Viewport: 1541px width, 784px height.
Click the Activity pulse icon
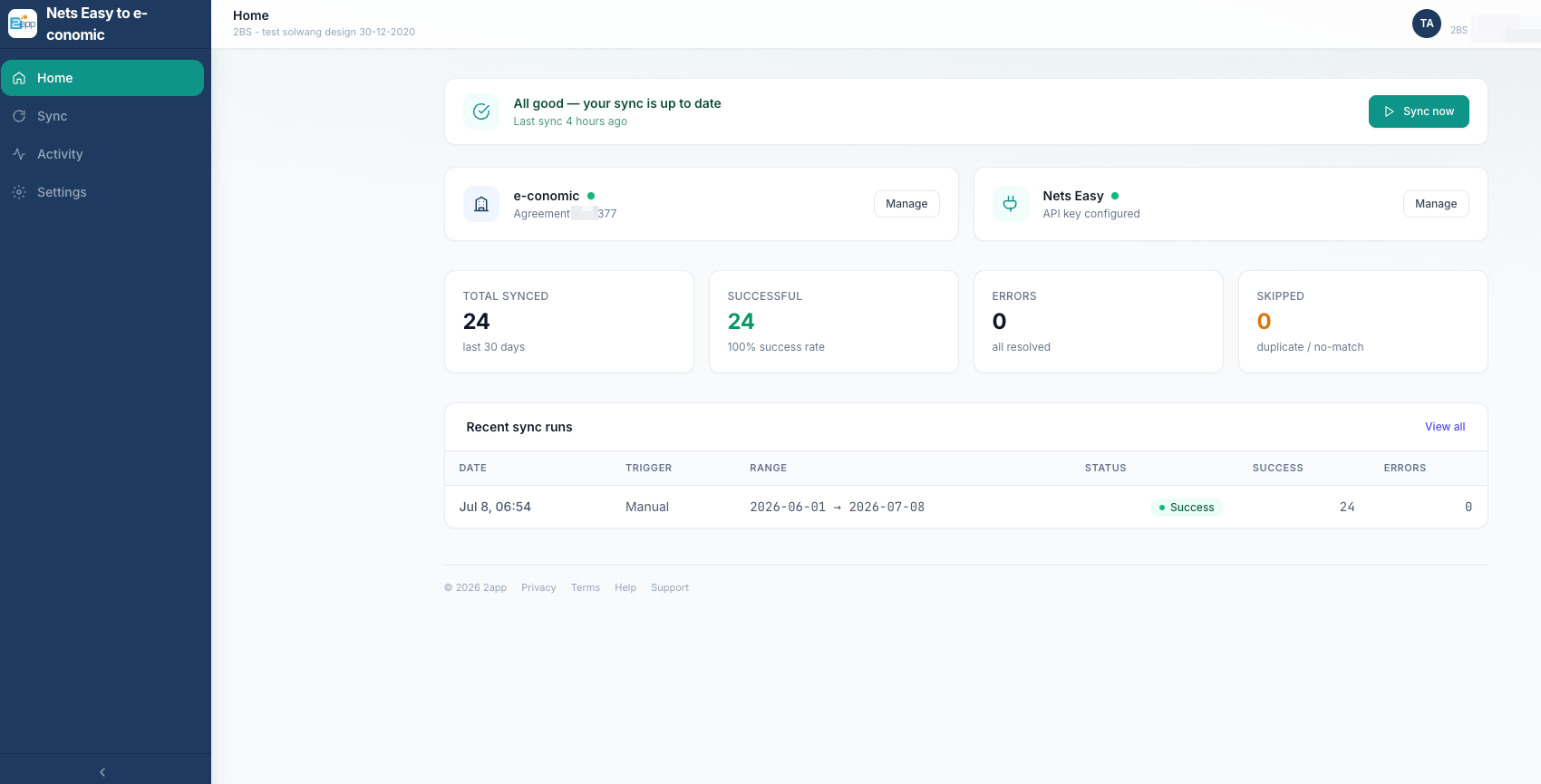pyautogui.click(x=19, y=154)
